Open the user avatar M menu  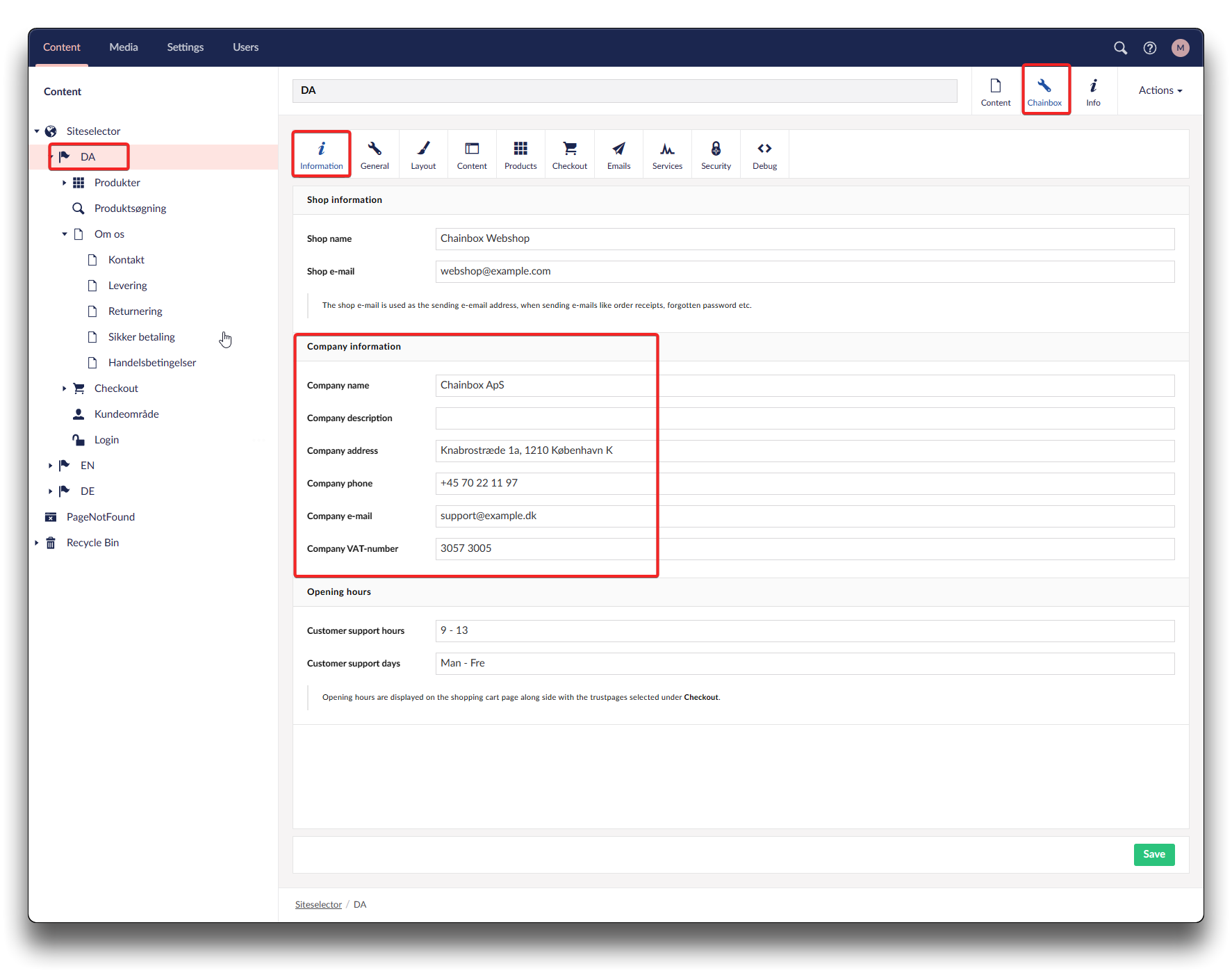[1181, 47]
